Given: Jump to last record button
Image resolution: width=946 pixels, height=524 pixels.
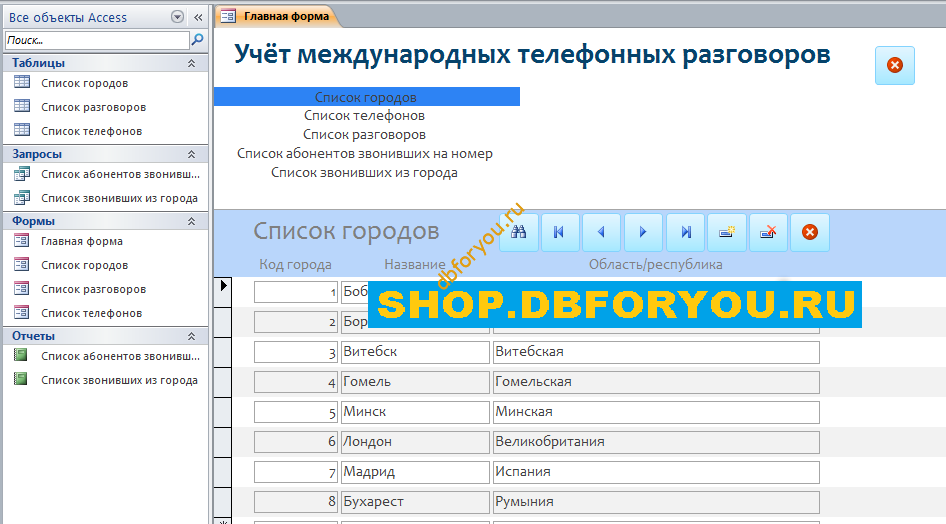Looking at the screenshot, I should 685,232.
